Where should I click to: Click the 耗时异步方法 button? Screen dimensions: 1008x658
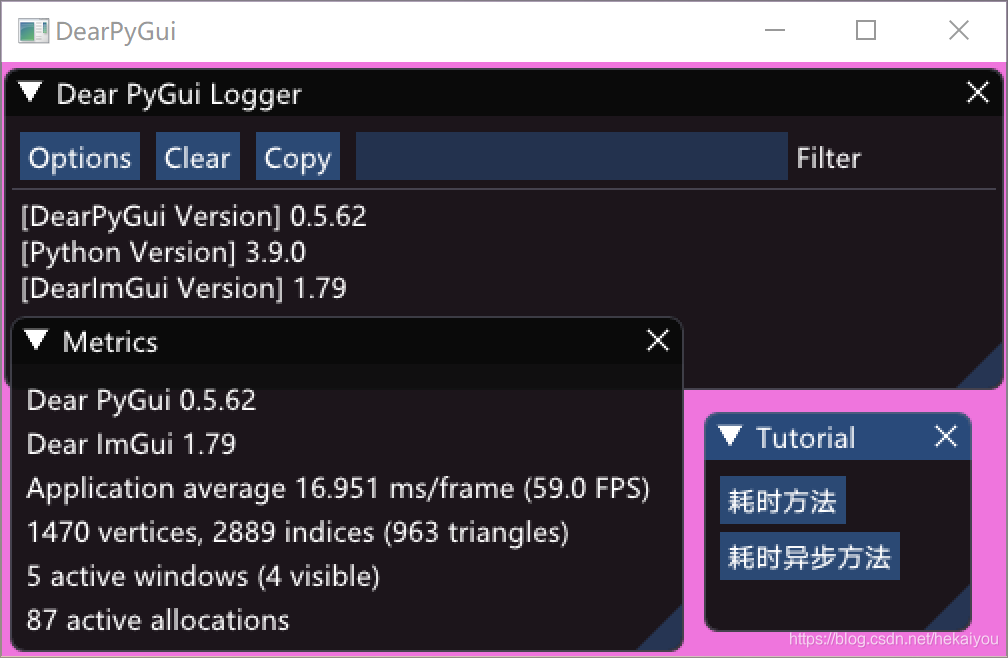click(x=809, y=556)
